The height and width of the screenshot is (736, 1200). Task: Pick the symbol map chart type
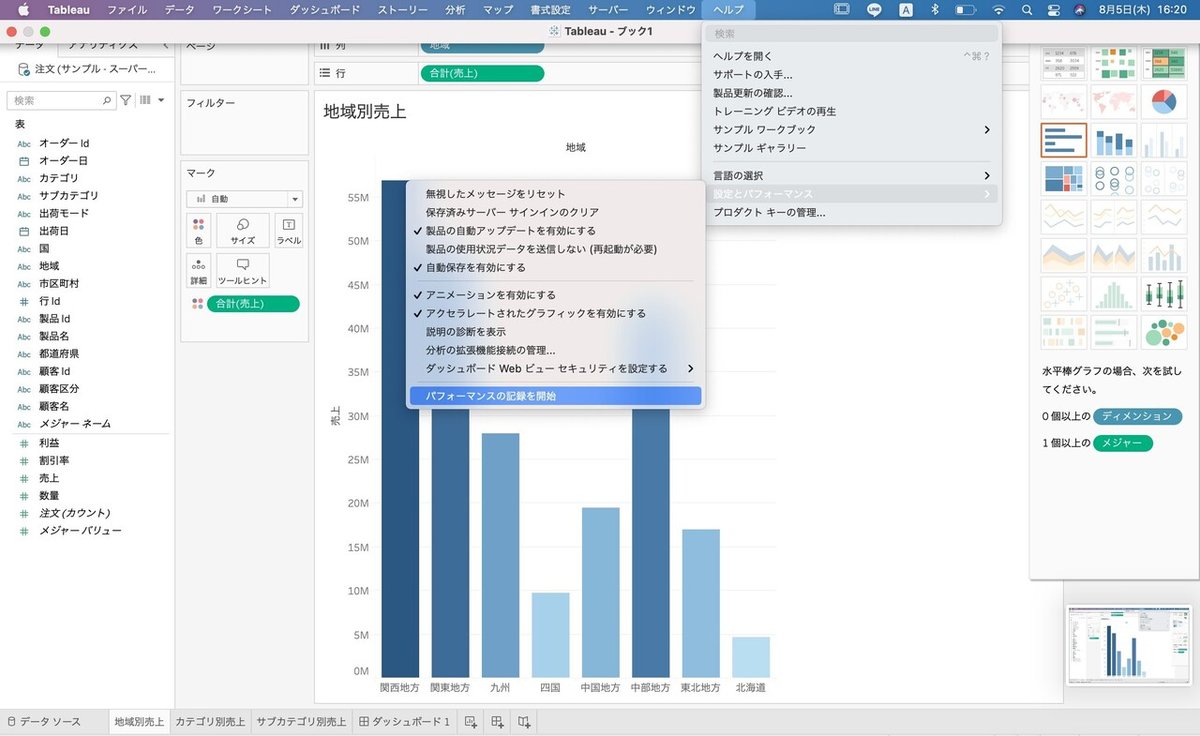point(1064,101)
